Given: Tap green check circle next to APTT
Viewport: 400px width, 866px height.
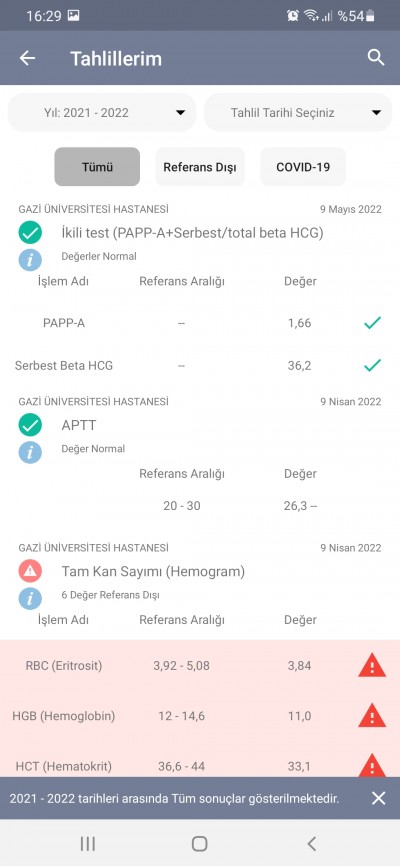Looking at the screenshot, I should 30,425.
